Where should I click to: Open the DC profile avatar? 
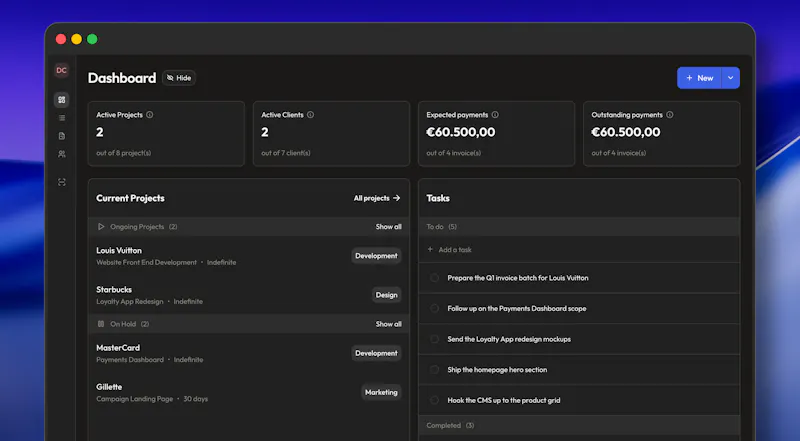pyautogui.click(x=61, y=70)
